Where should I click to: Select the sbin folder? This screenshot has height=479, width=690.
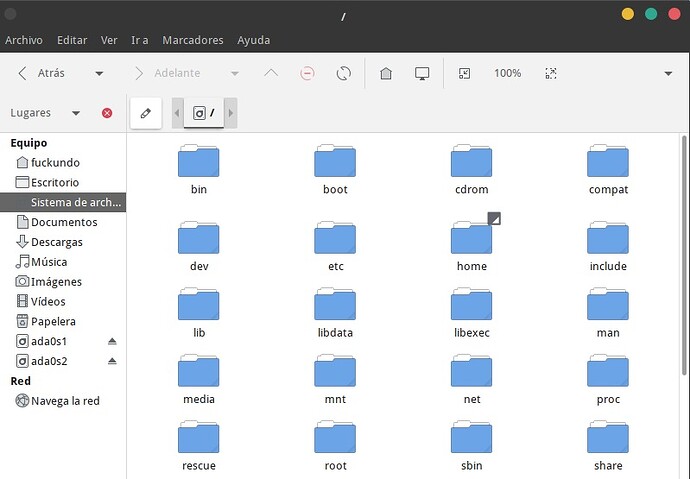coord(471,446)
